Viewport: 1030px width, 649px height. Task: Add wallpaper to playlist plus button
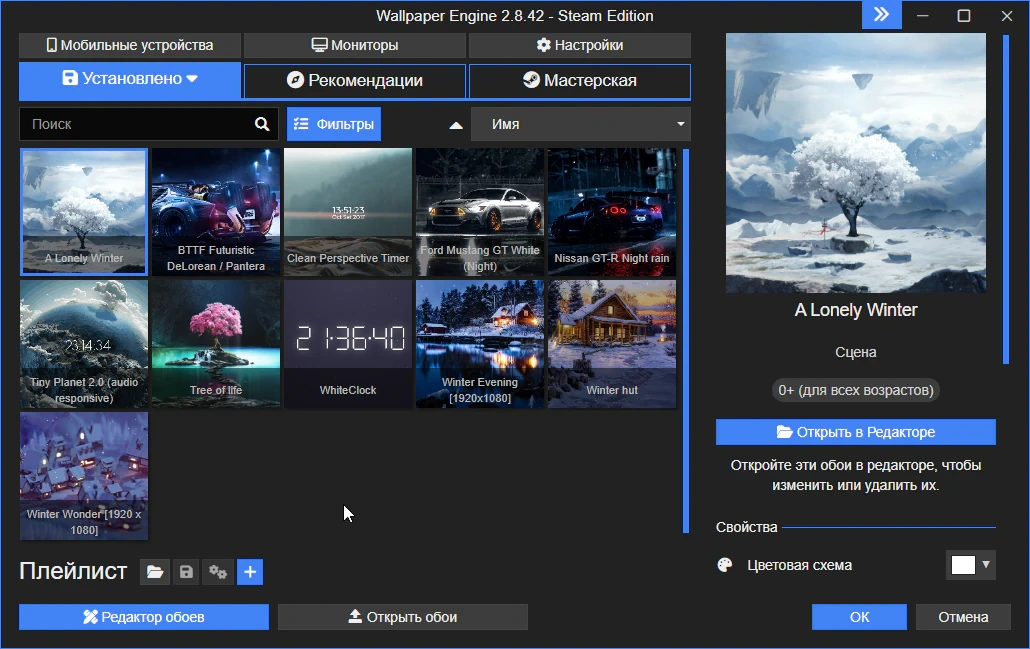(250, 571)
